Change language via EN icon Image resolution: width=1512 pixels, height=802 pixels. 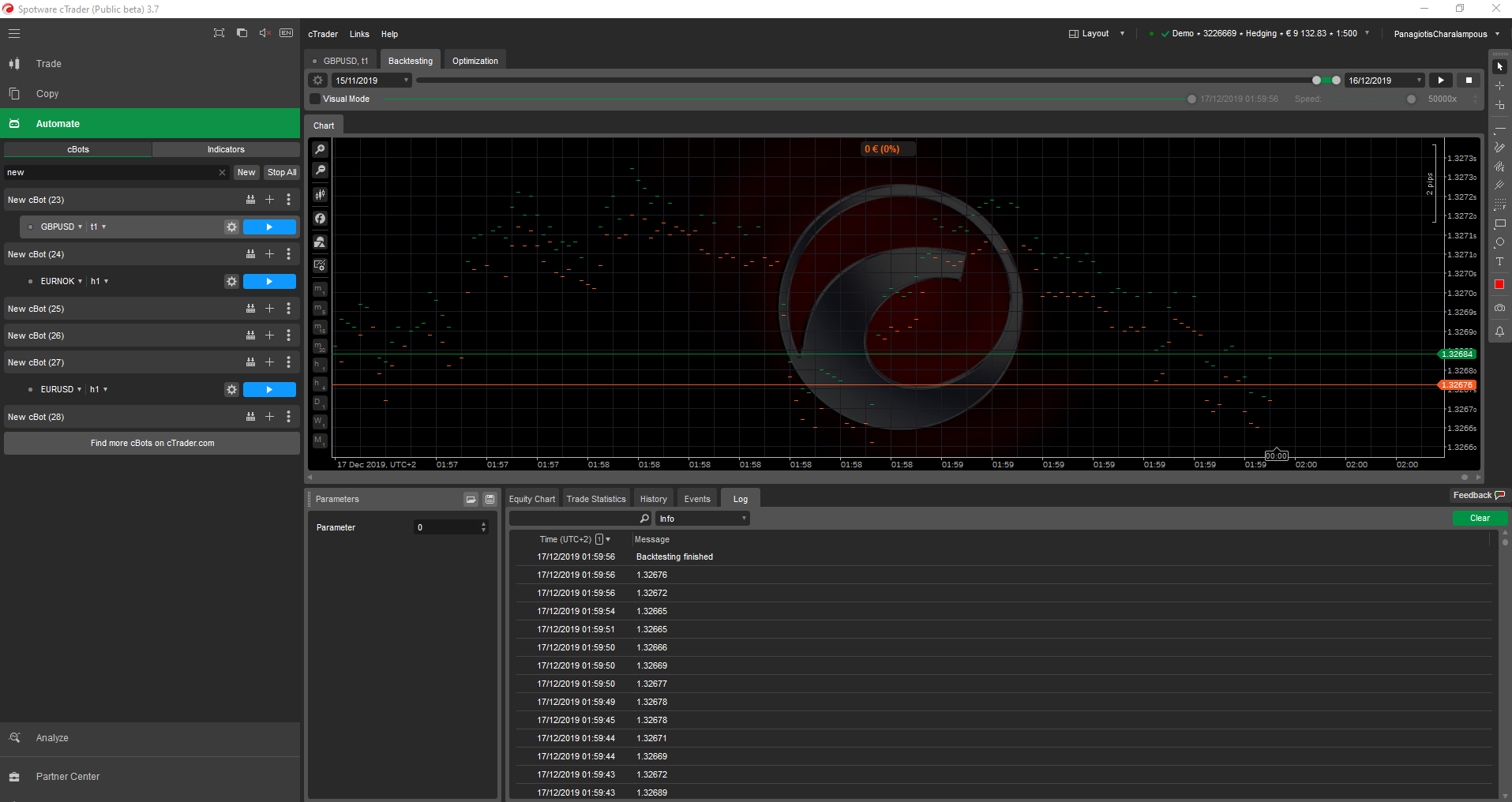287,33
